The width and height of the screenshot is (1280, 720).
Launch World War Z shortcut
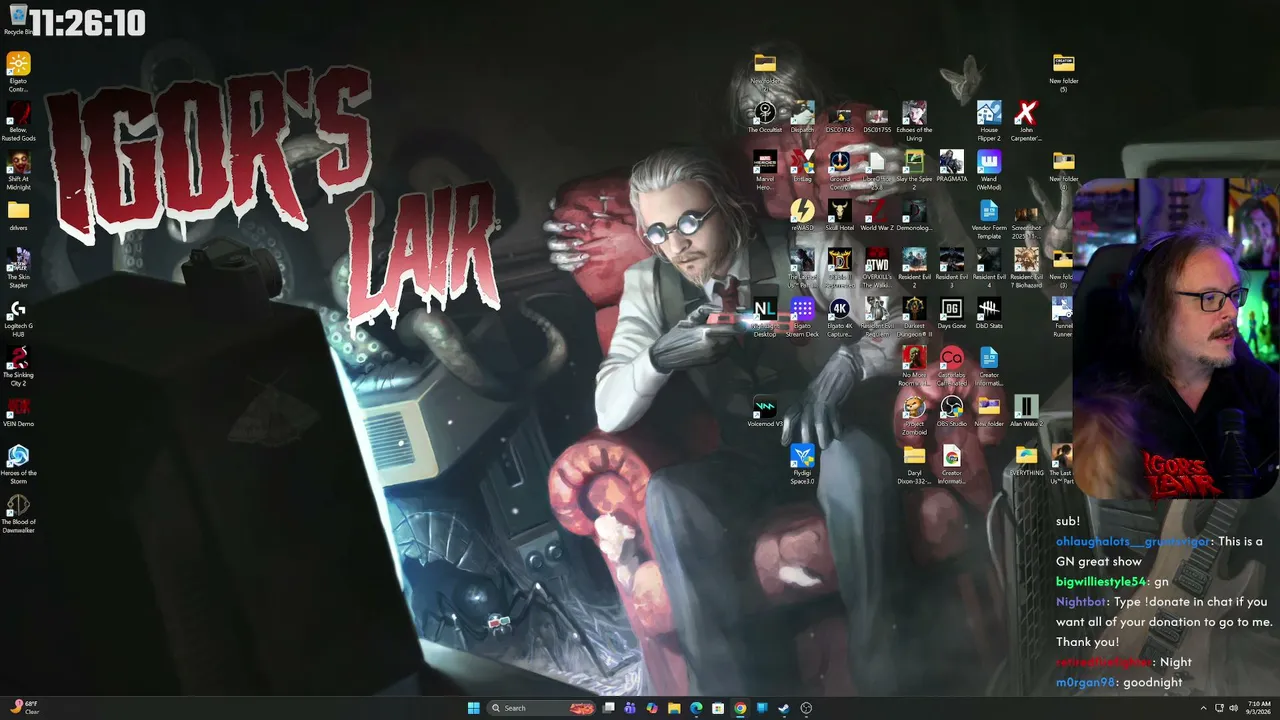[877, 215]
